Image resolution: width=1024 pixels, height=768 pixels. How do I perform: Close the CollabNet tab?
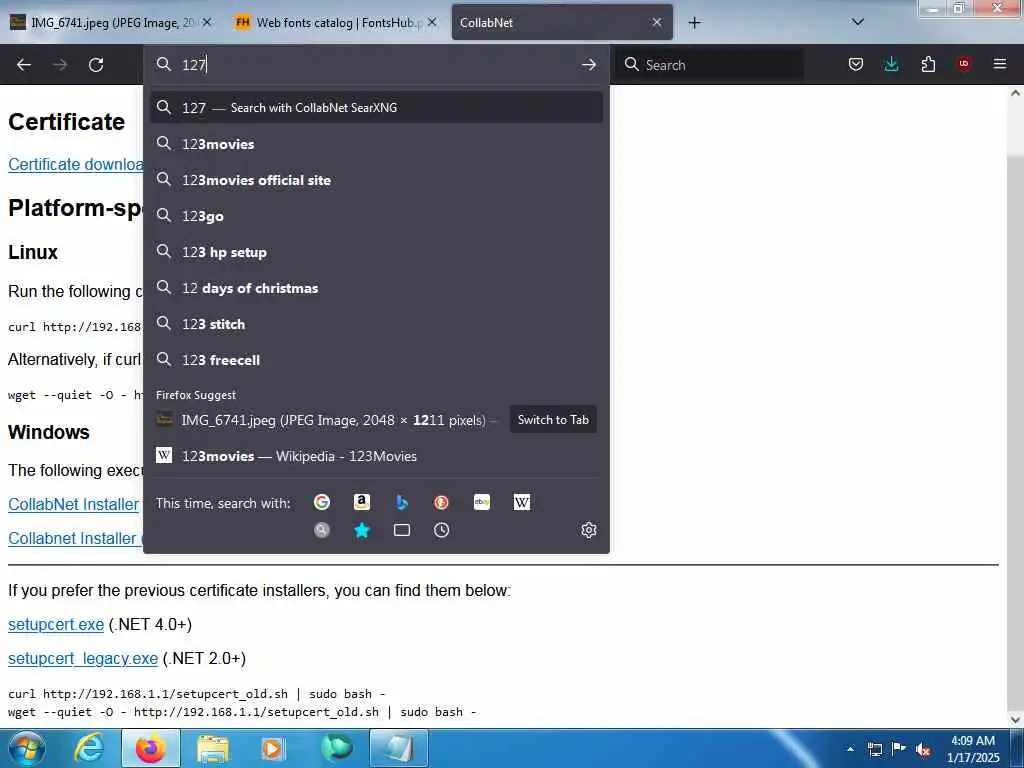tap(657, 22)
